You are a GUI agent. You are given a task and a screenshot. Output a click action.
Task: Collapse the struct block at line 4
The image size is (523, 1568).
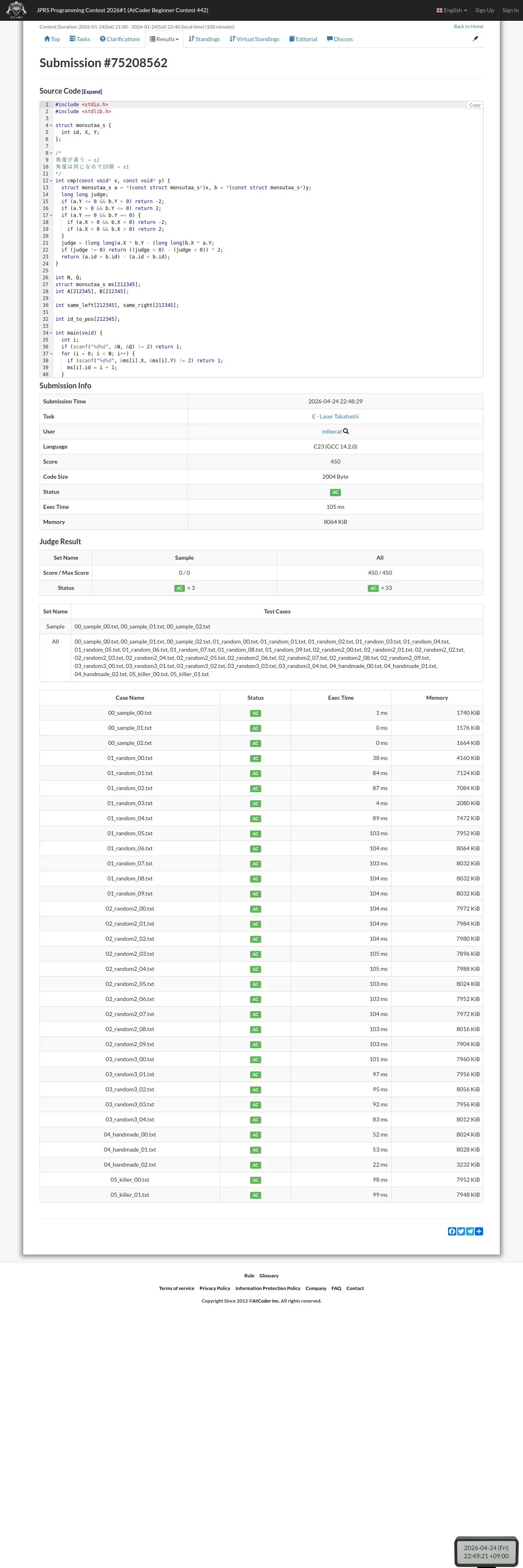51,125
